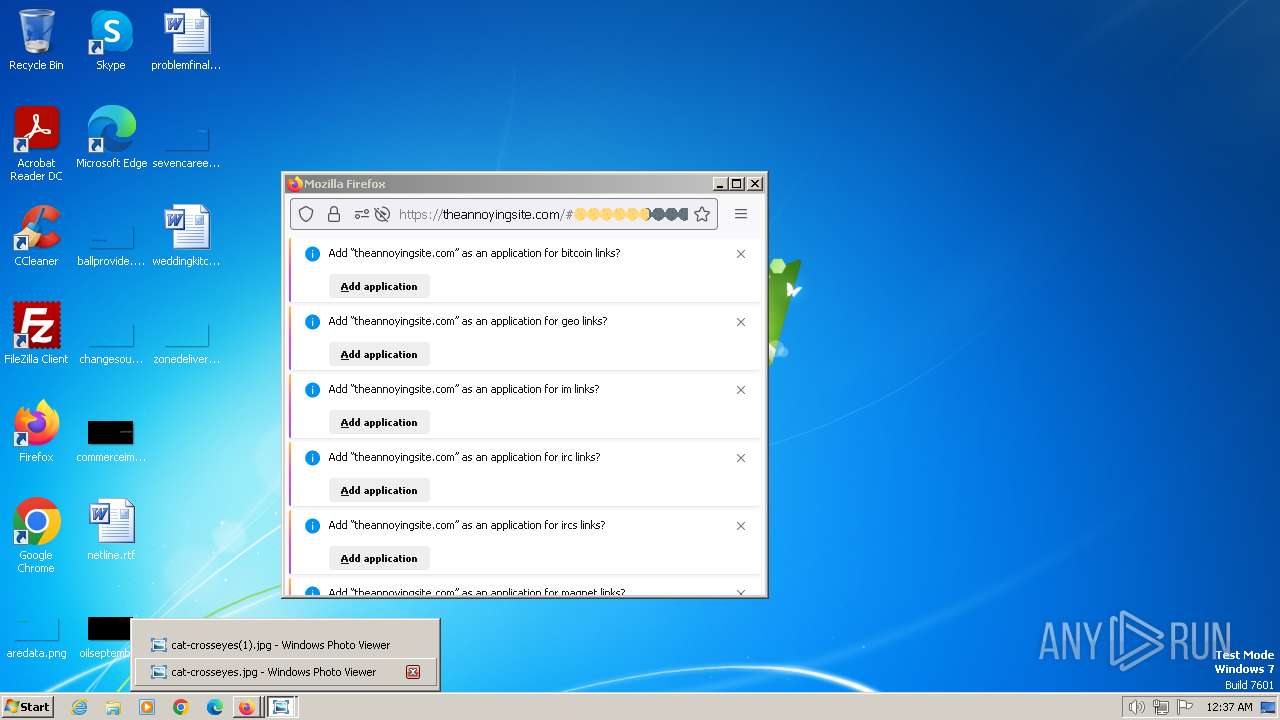1280x720 pixels.
Task: Click the 12:37 AM clock
Action: tap(1229, 707)
